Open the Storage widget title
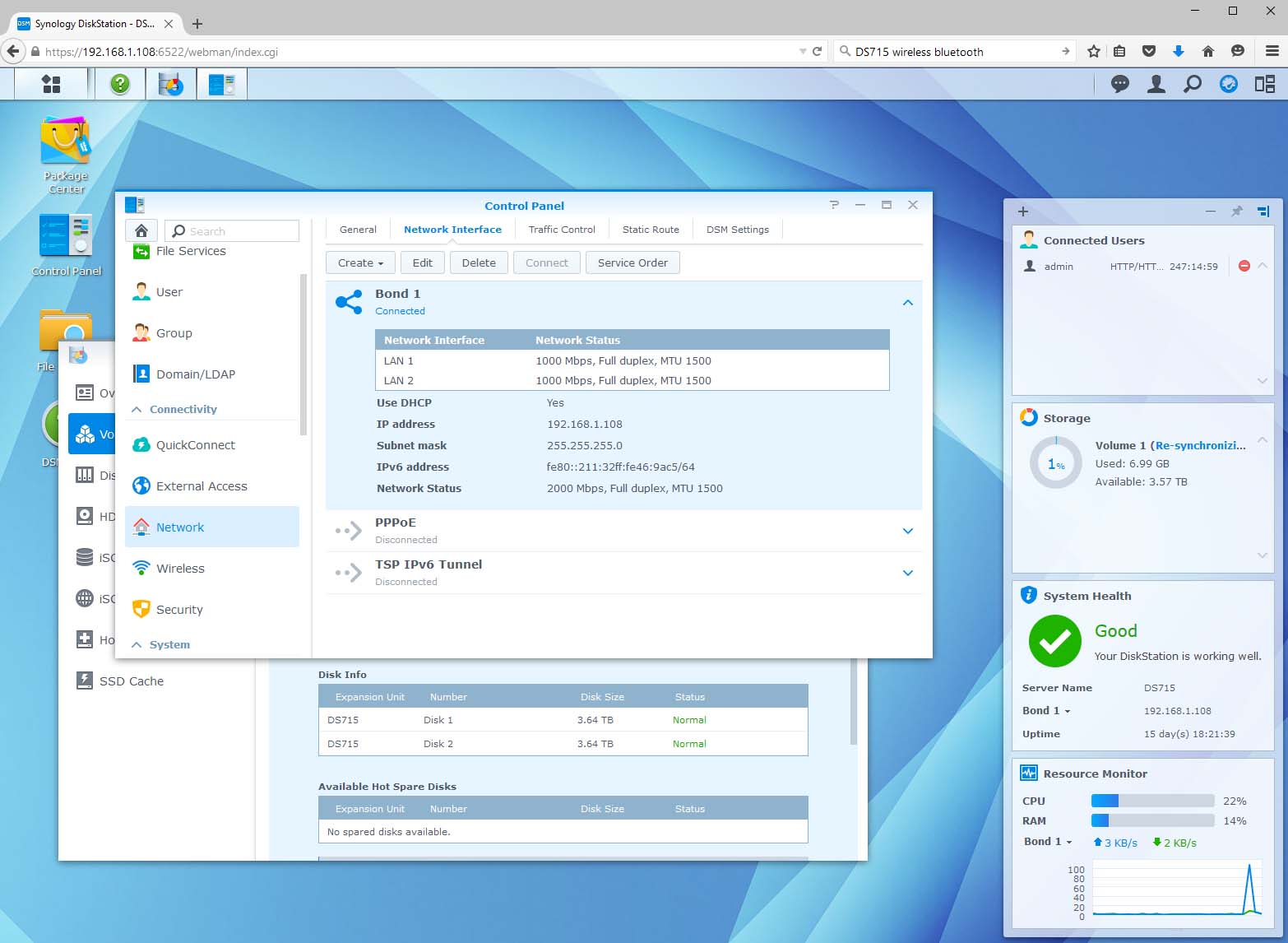The width and height of the screenshot is (1288, 943). tap(1067, 418)
